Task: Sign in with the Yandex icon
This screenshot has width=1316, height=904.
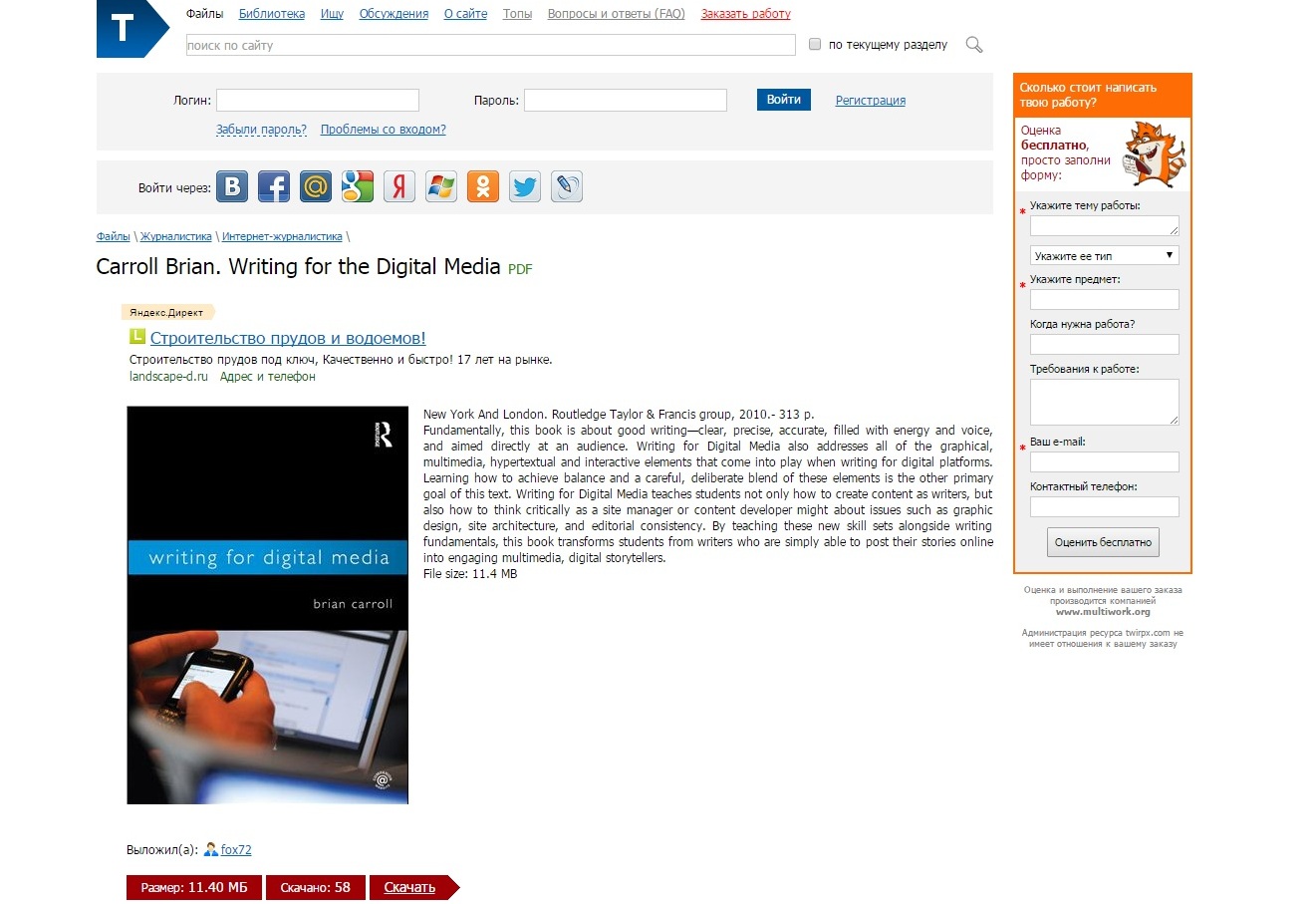Action: pyautogui.click(x=399, y=186)
